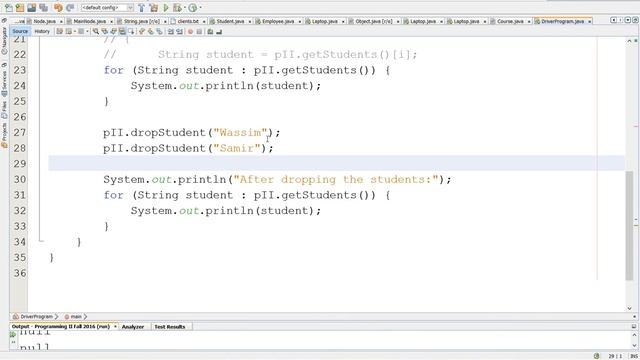Switch to the Object.java [r/o] tab
The width and height of the screenshot is (640, 360).
(373, 21)
